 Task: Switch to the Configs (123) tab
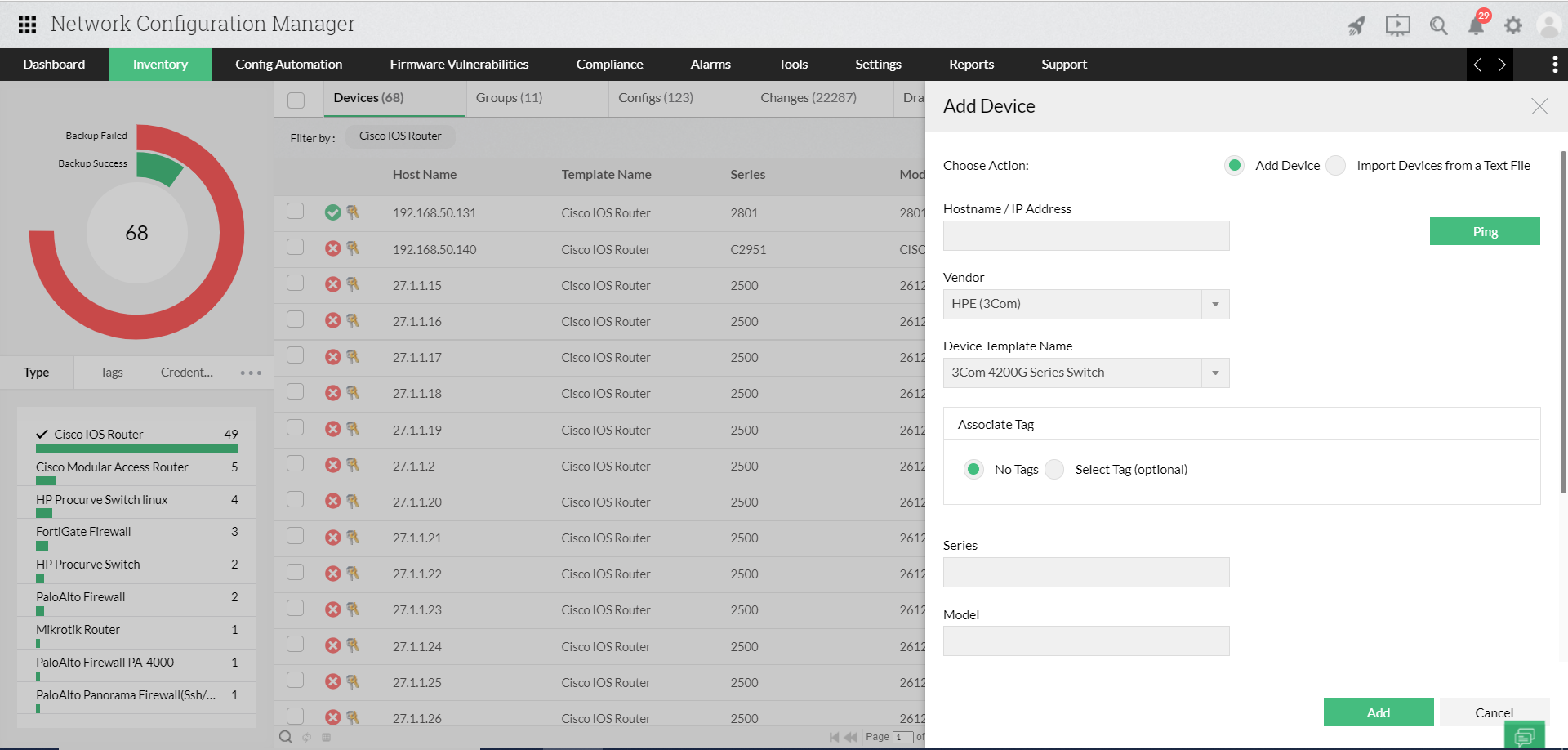tap(656, 98)
